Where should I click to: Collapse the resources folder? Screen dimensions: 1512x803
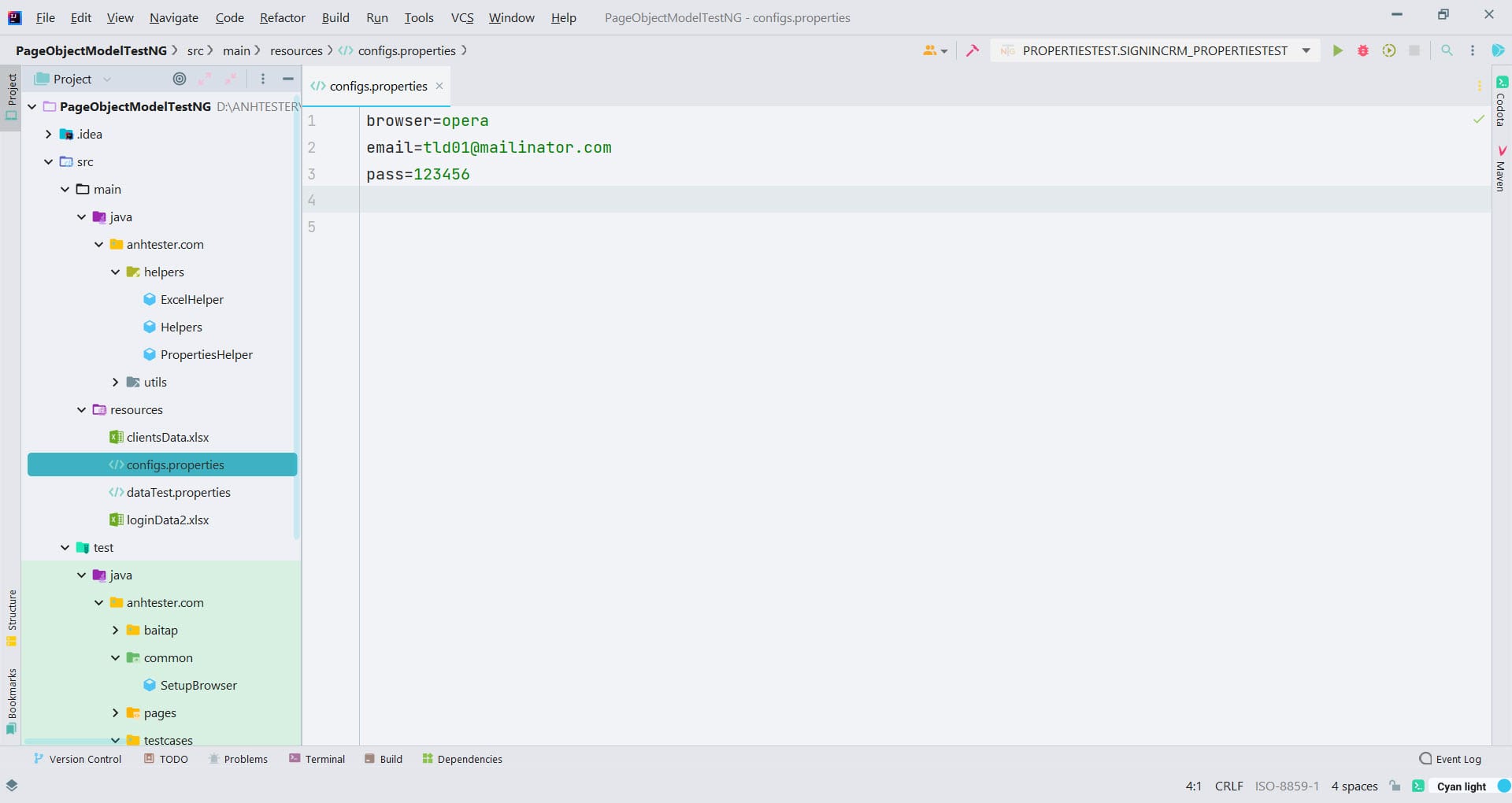click(x=82, y=409)
